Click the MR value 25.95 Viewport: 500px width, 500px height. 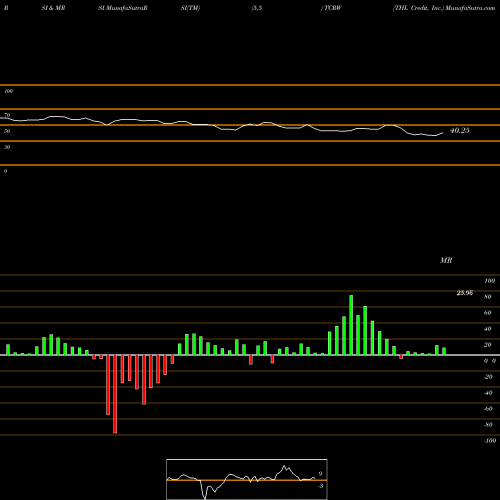click(x=465, y=293)
